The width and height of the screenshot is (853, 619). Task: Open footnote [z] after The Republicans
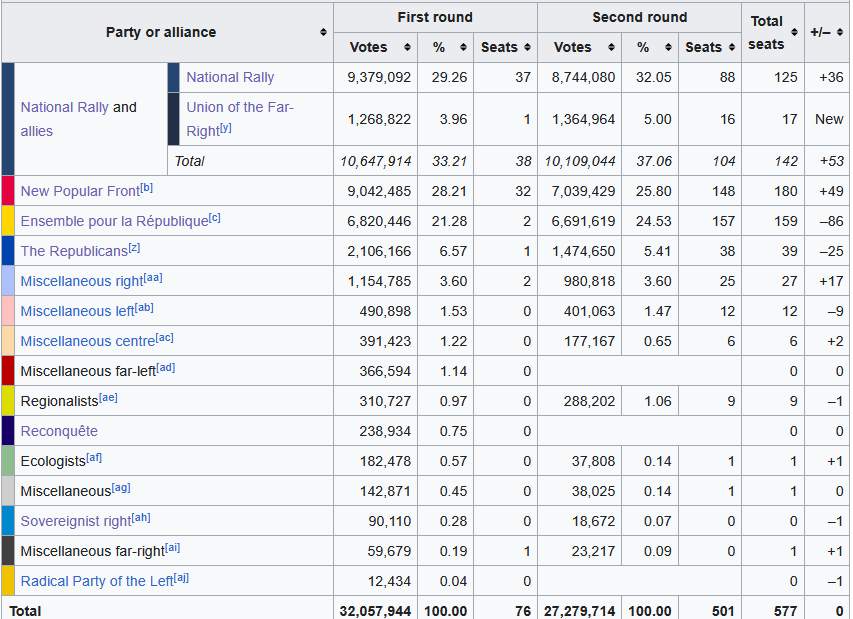[134, 247]
